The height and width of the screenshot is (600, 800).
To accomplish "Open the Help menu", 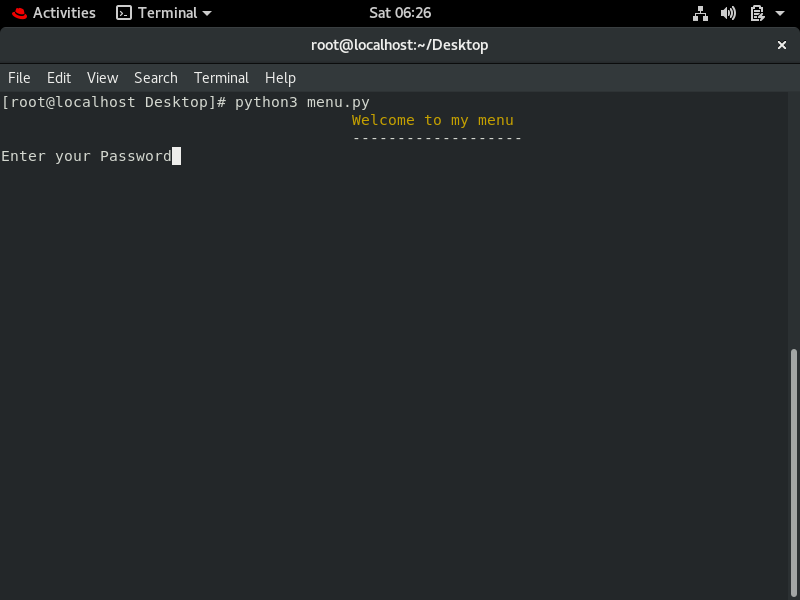I will coord(280,78).
